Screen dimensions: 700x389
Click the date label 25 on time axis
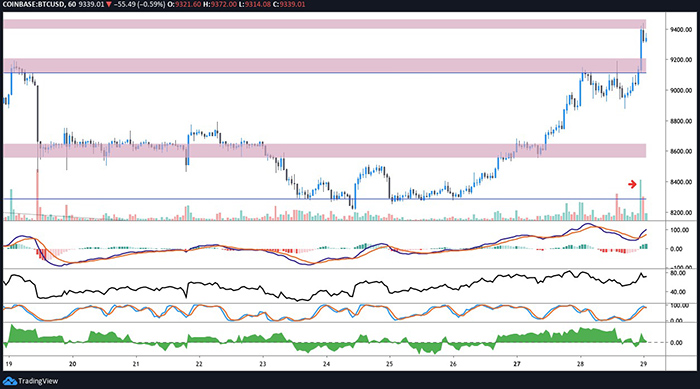coord(390,364)
